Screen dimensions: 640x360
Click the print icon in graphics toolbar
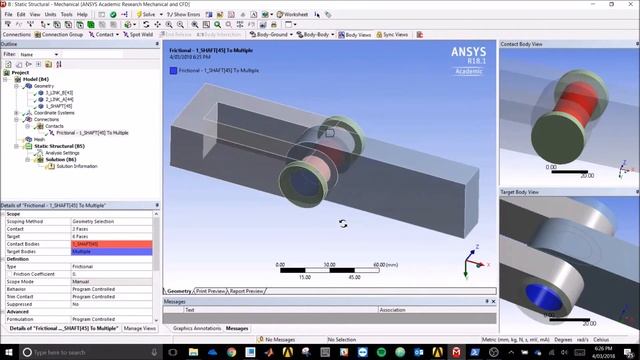274,24
